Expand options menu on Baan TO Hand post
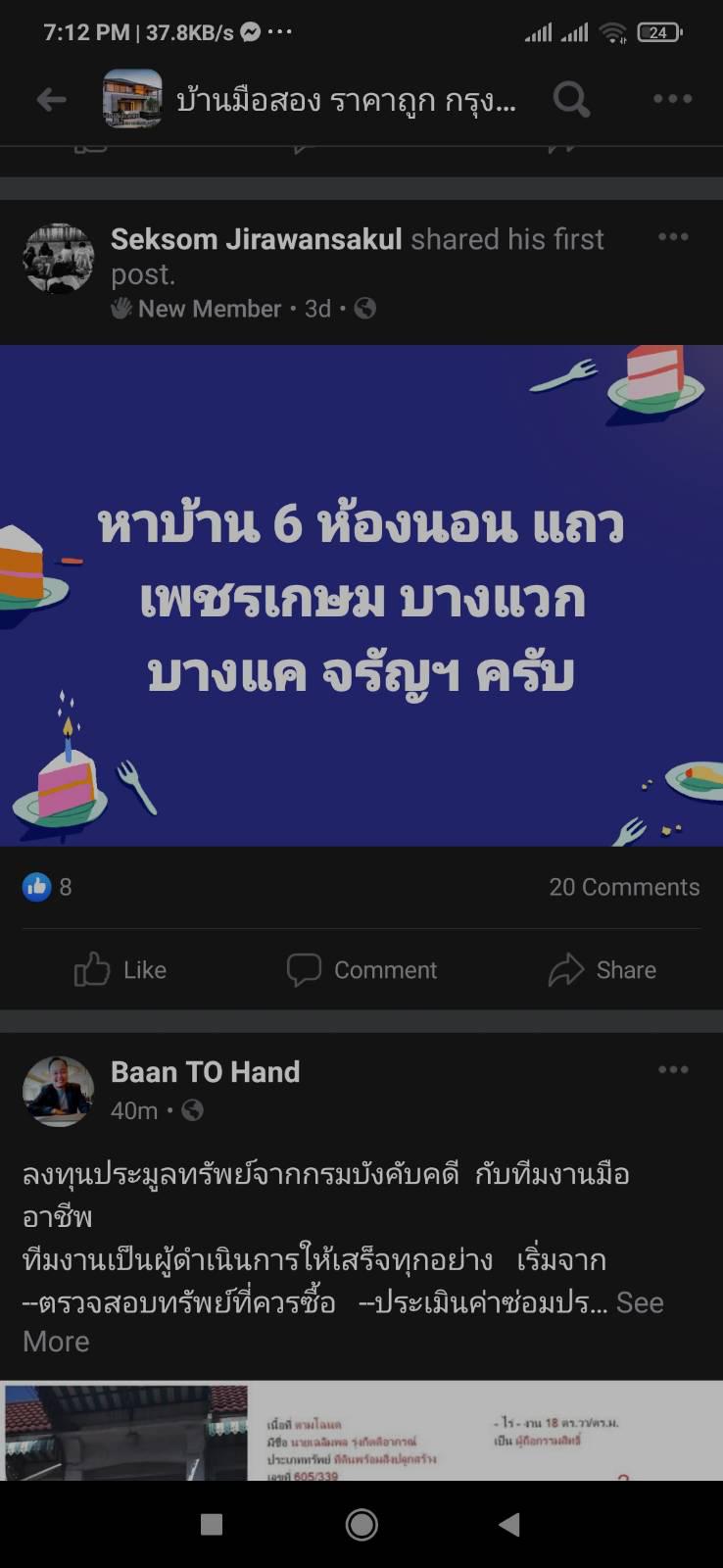This screenshot has width=723, height=1568. coord(673,1070)
